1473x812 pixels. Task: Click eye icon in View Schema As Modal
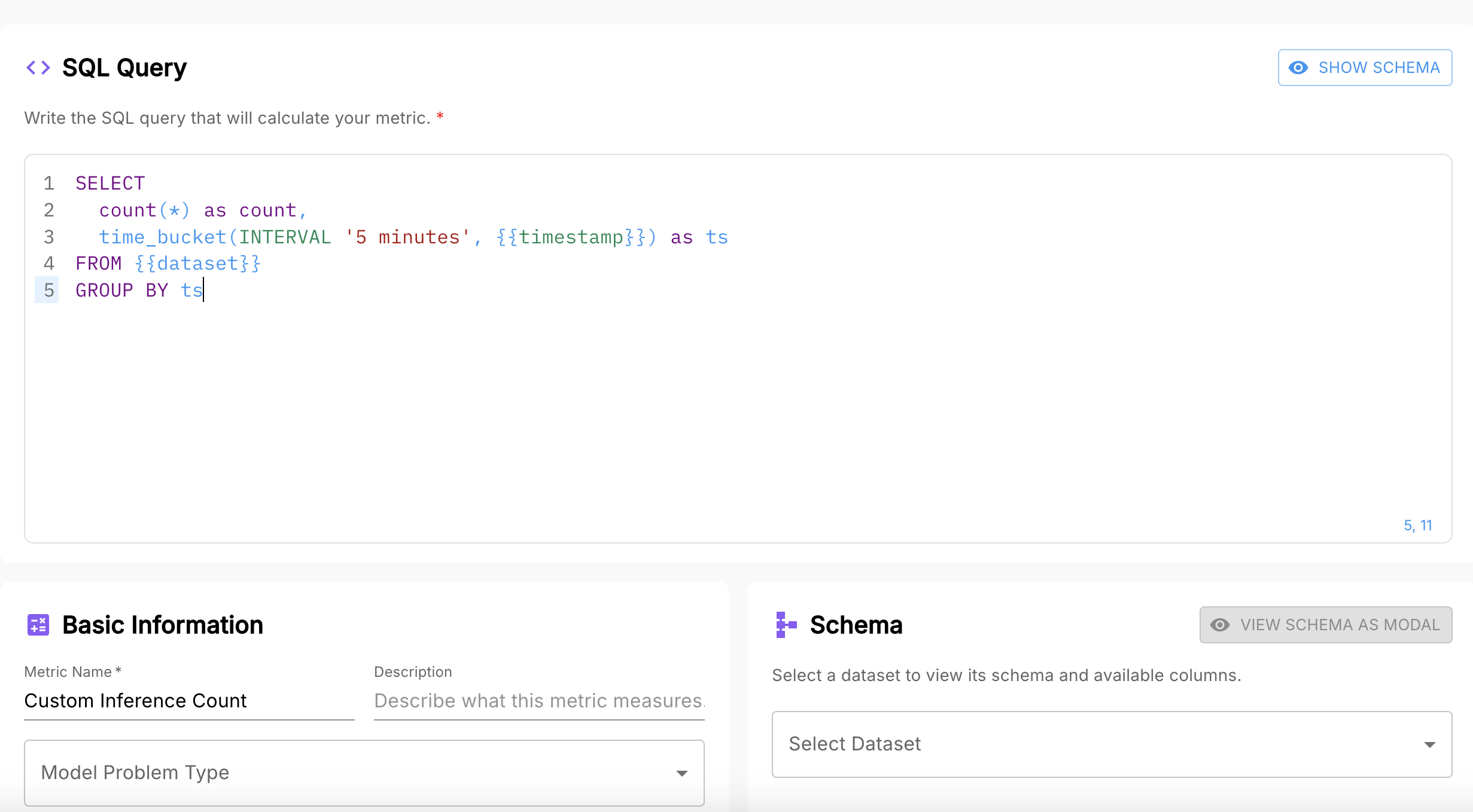[1220, 625]
